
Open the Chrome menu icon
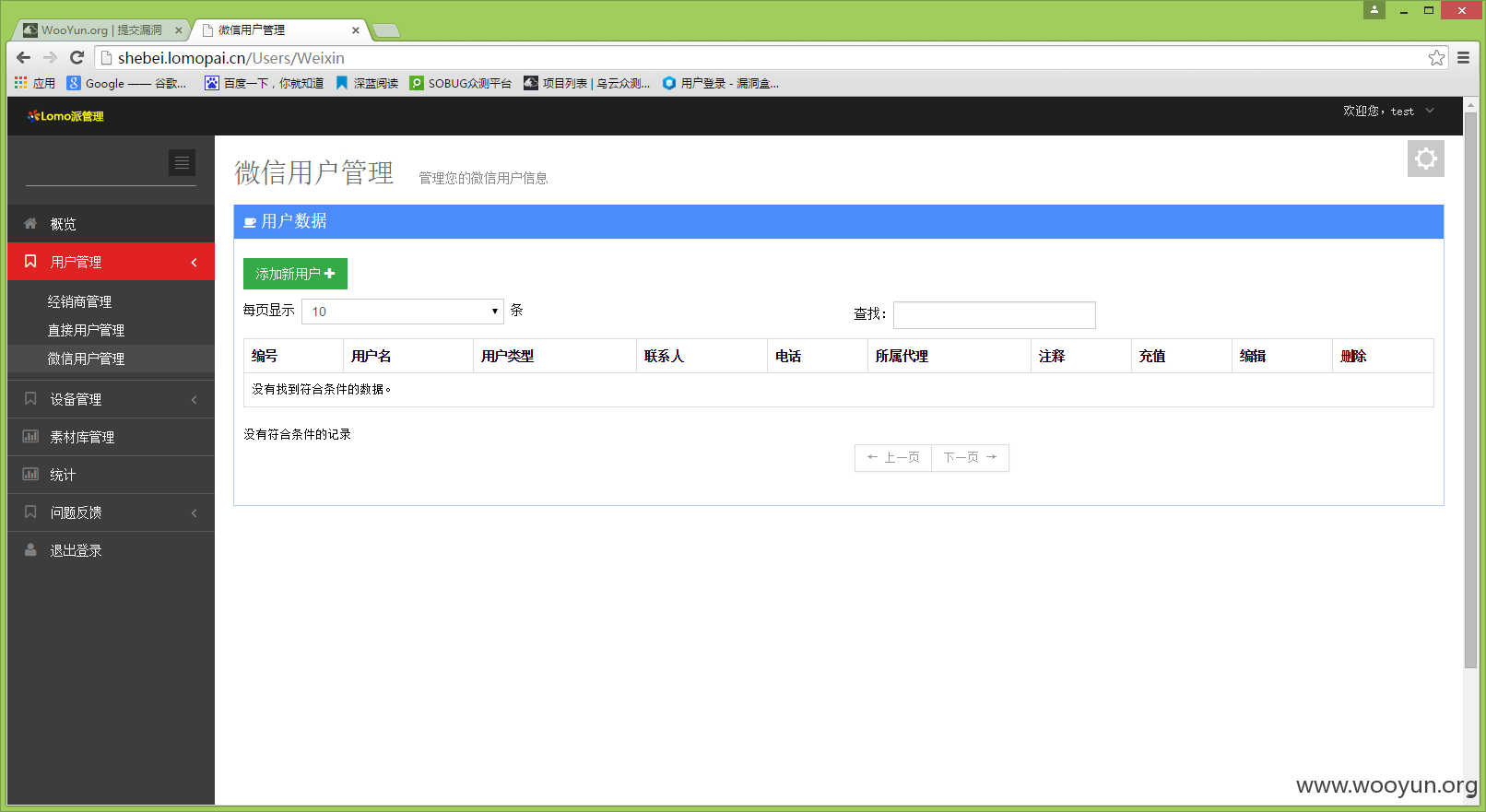(1463, 57)
